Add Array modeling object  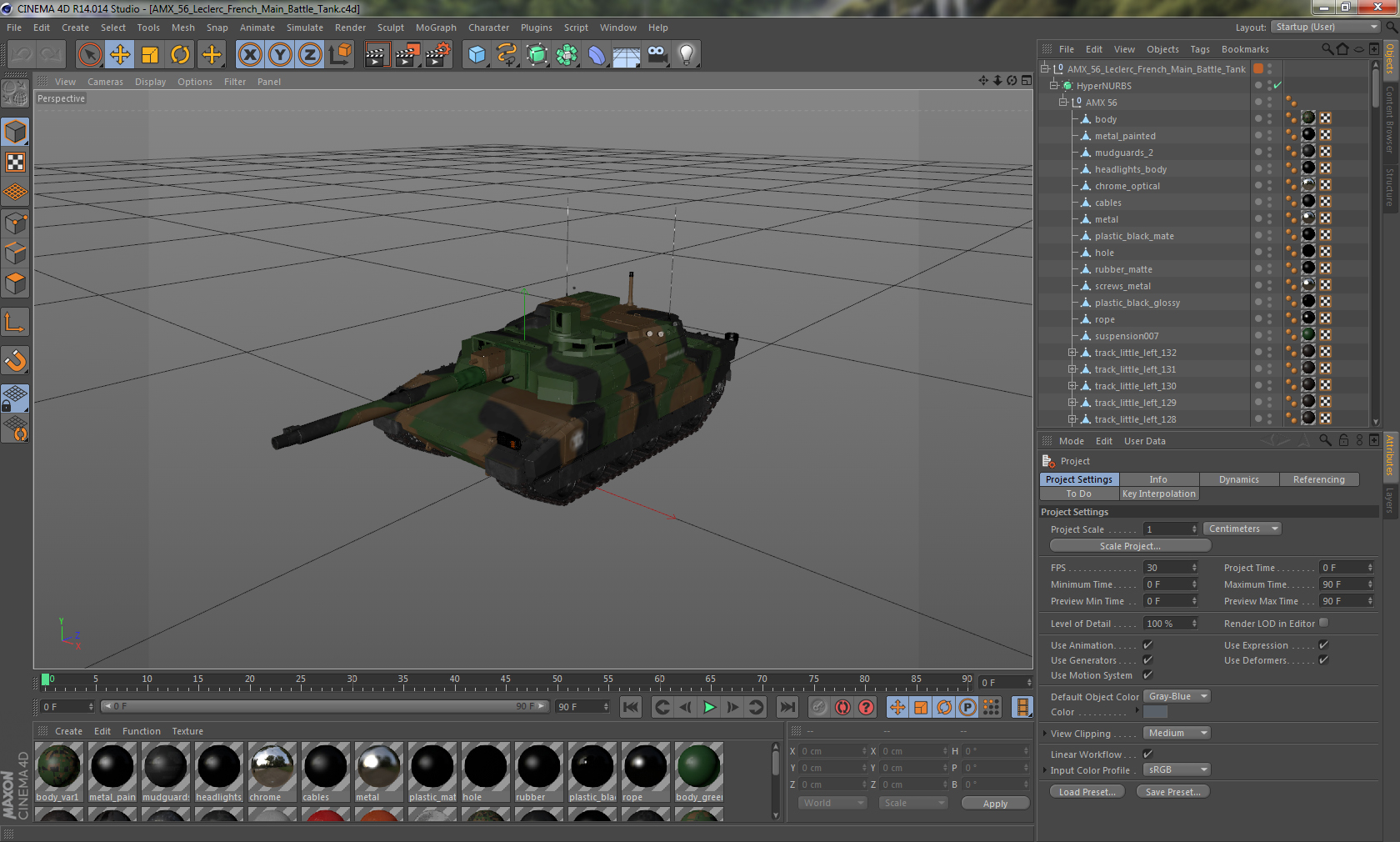567,55
